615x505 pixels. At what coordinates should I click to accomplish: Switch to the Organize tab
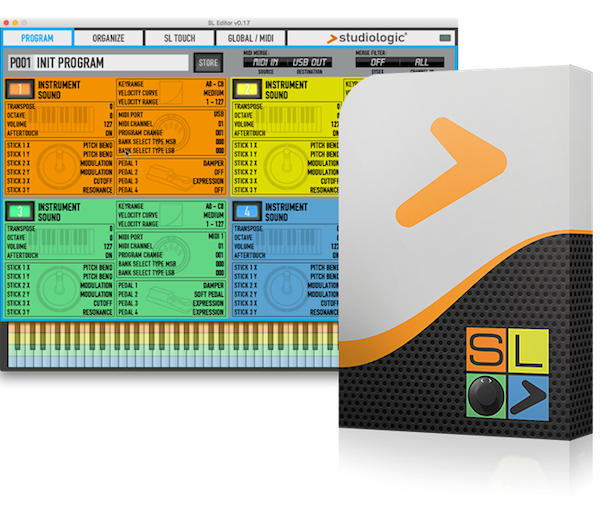[x=108, y=38]
